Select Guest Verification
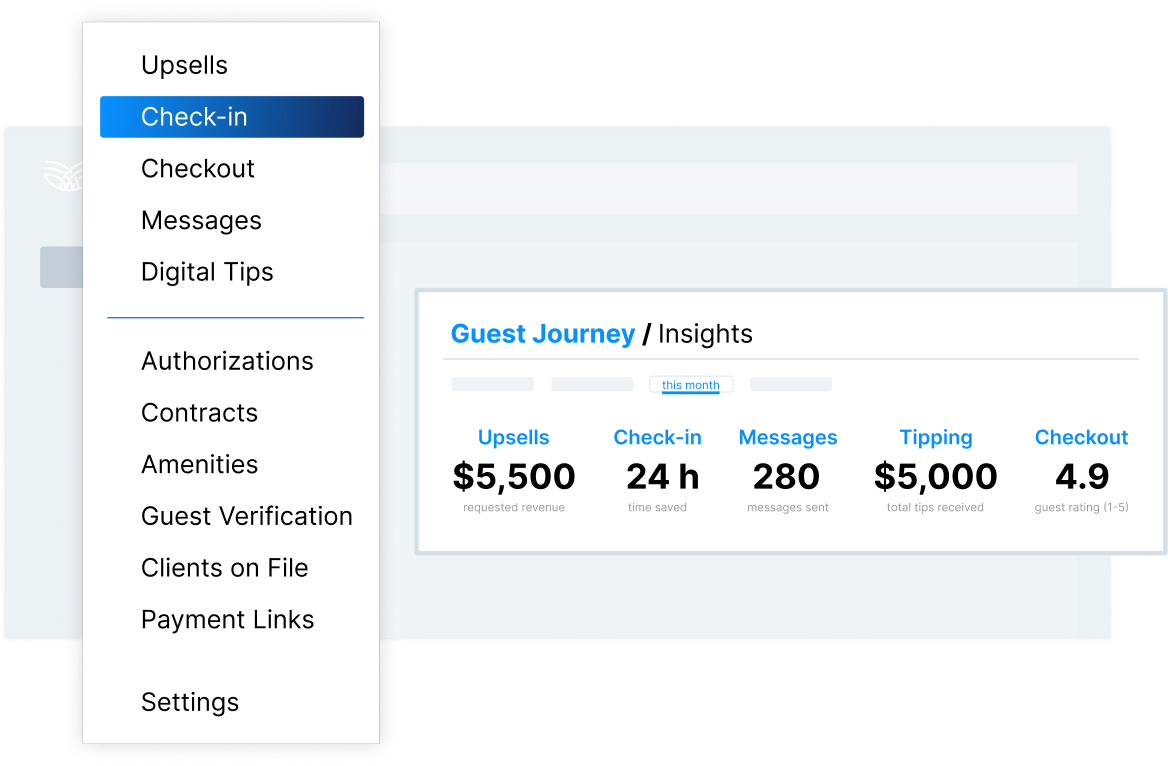Image resolution: width=1168 pixels, height=766 pixels. pos(247,516)
